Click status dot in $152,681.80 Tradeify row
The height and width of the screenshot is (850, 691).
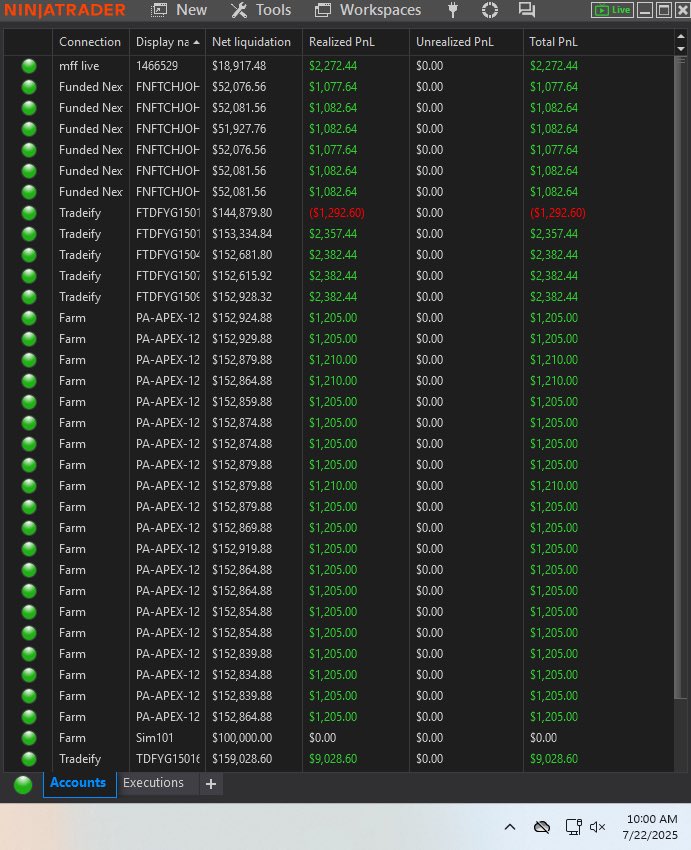click(29, 255)
